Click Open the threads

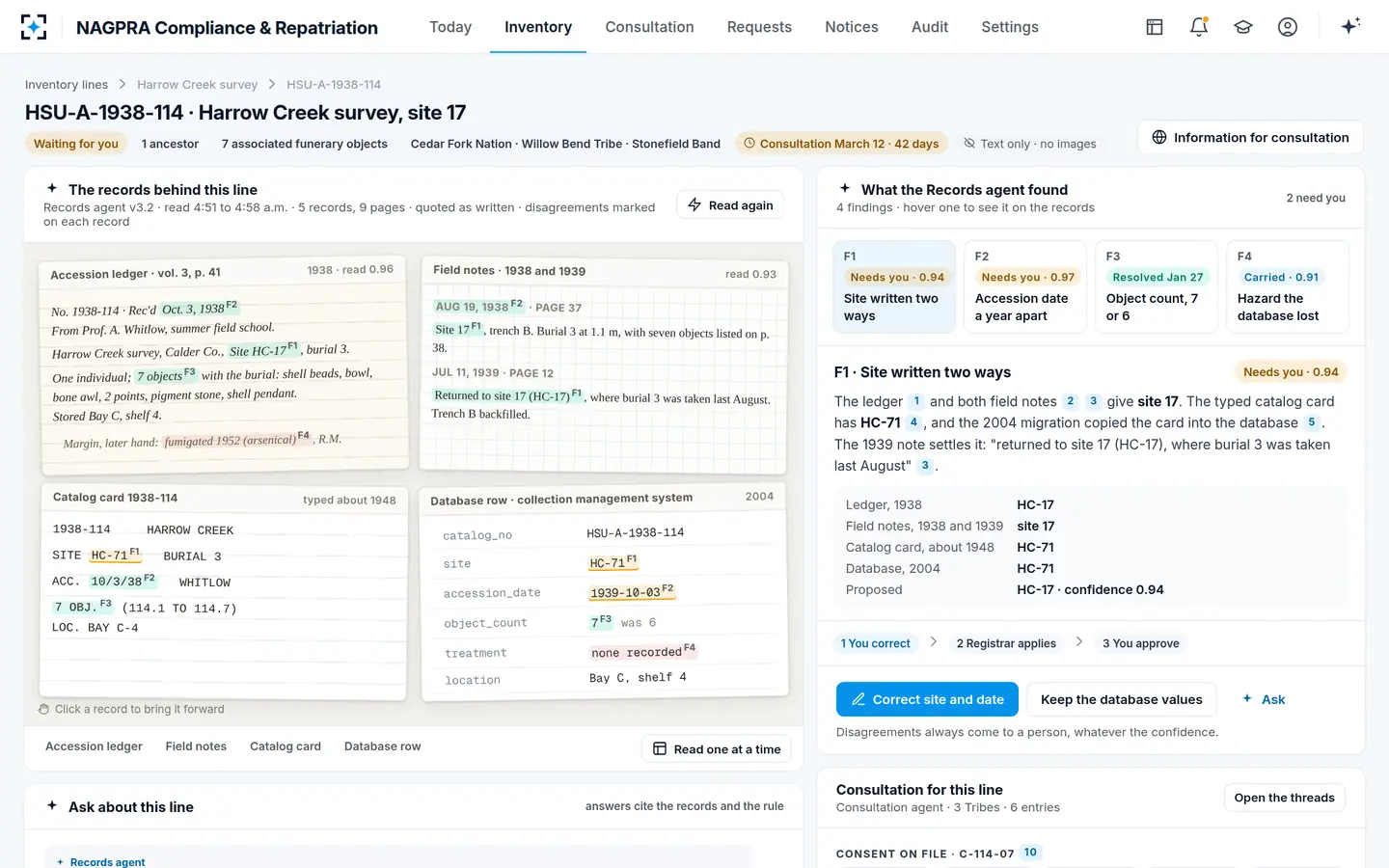pos(1284,798)
